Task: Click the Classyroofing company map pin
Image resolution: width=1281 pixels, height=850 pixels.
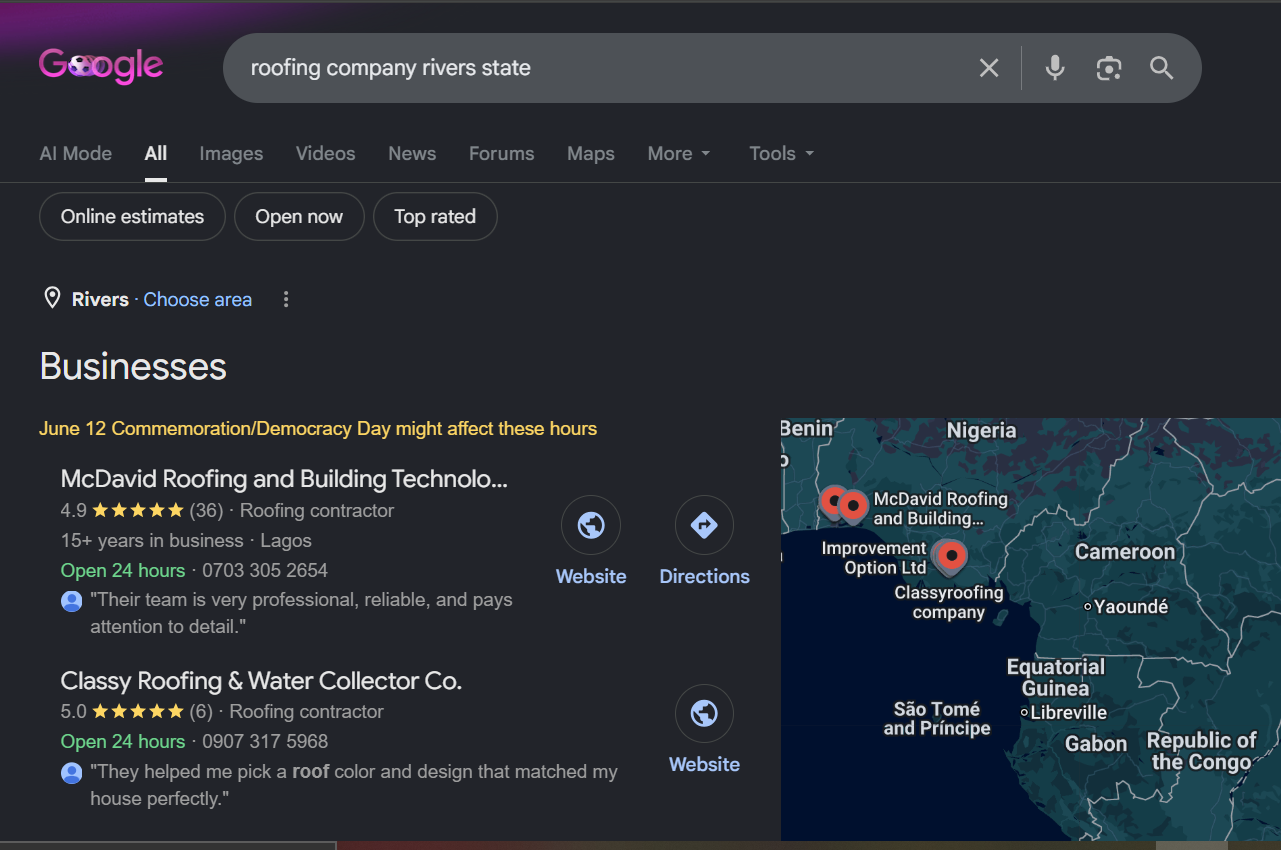Action: (951, 556)
